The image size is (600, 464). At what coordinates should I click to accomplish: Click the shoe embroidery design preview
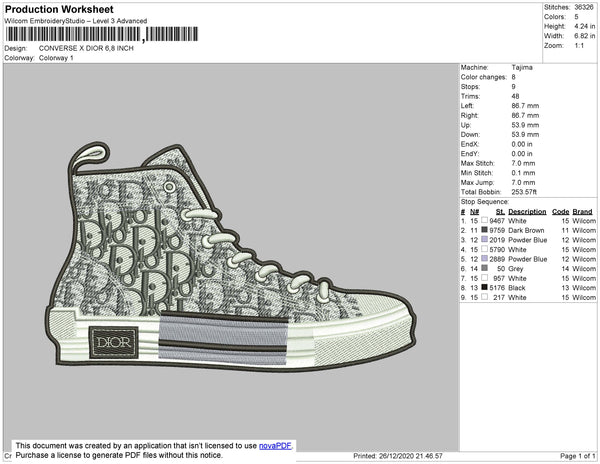point(231,257)
